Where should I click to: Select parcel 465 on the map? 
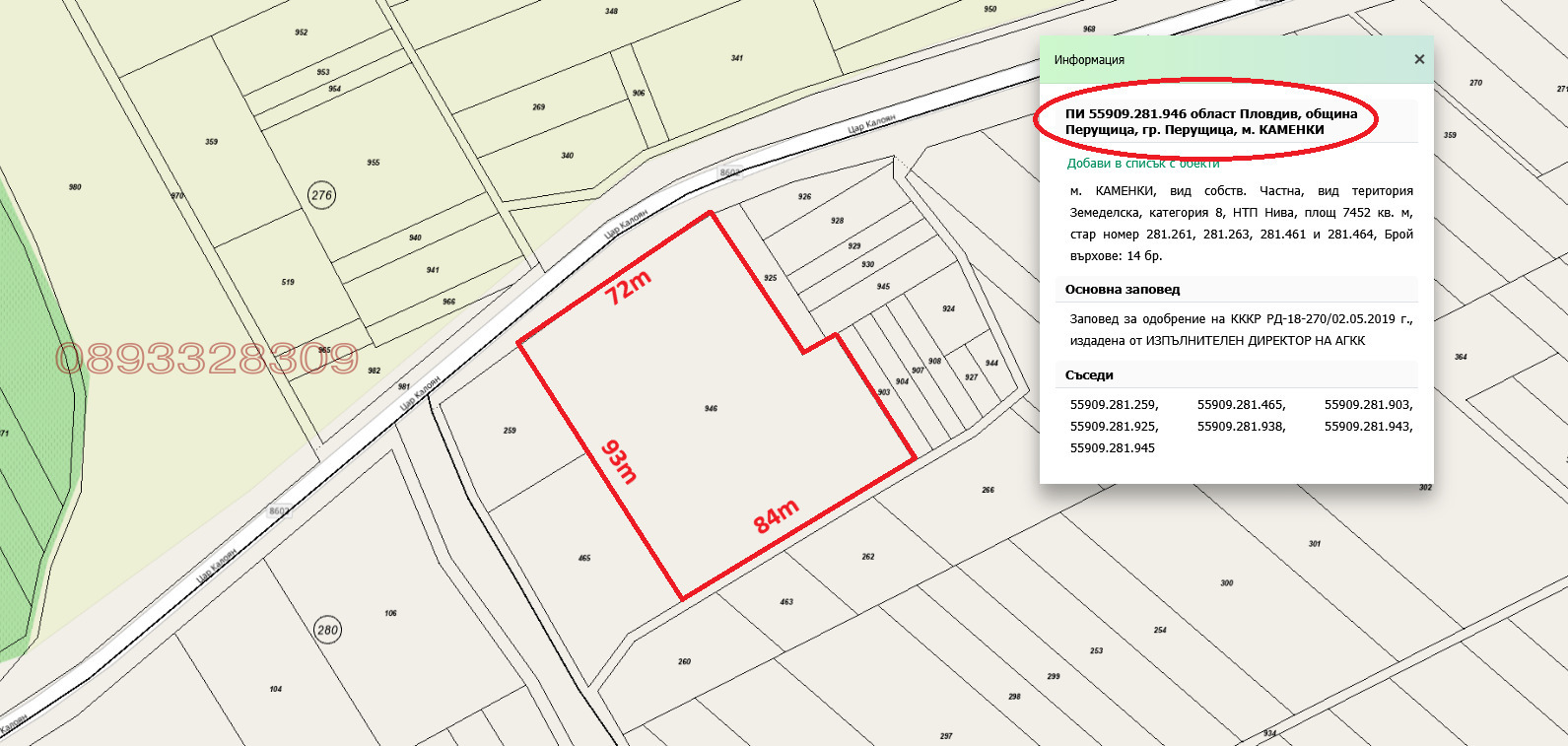coord(584,558)
